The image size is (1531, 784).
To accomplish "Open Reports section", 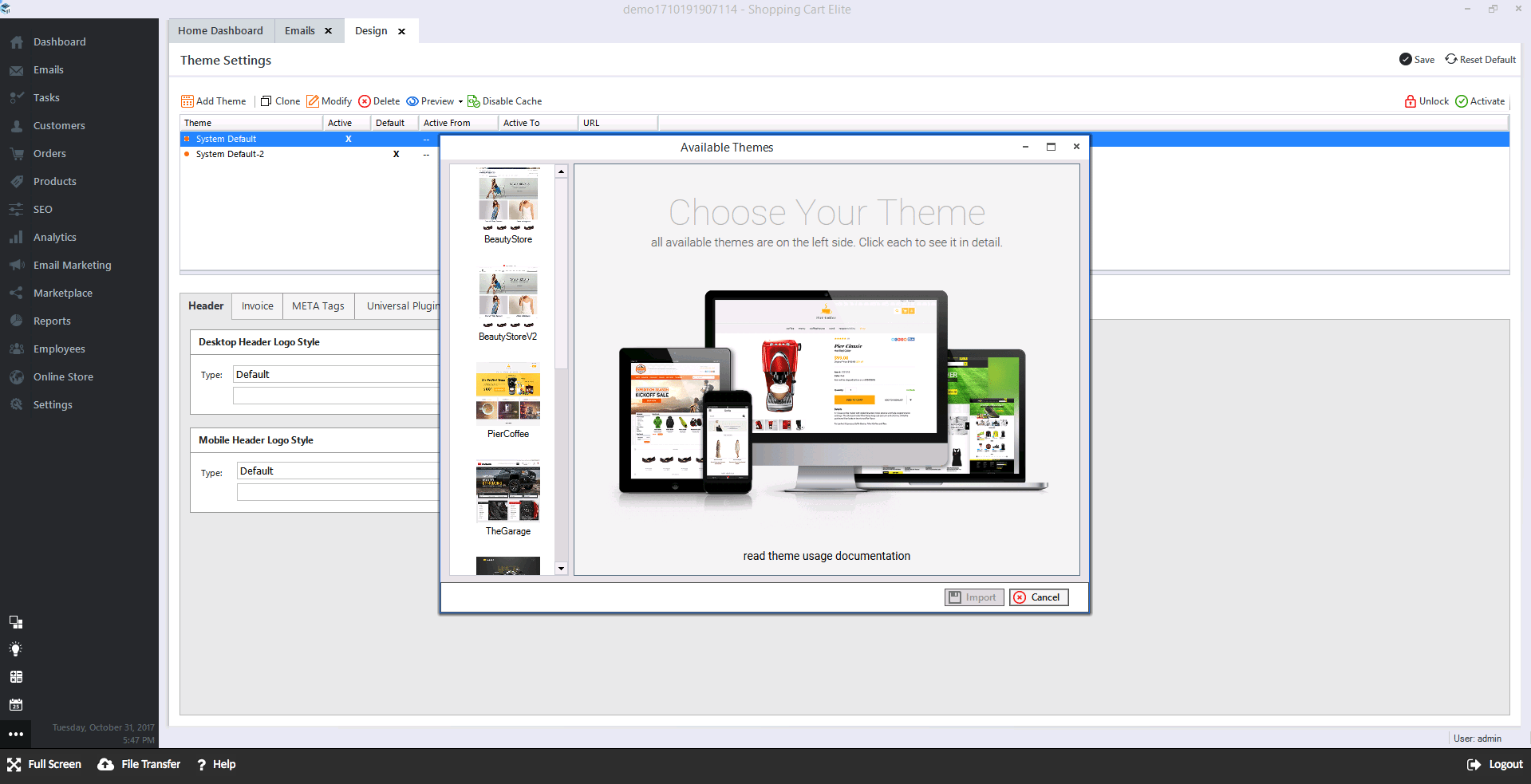I will [x=52, y=321].
